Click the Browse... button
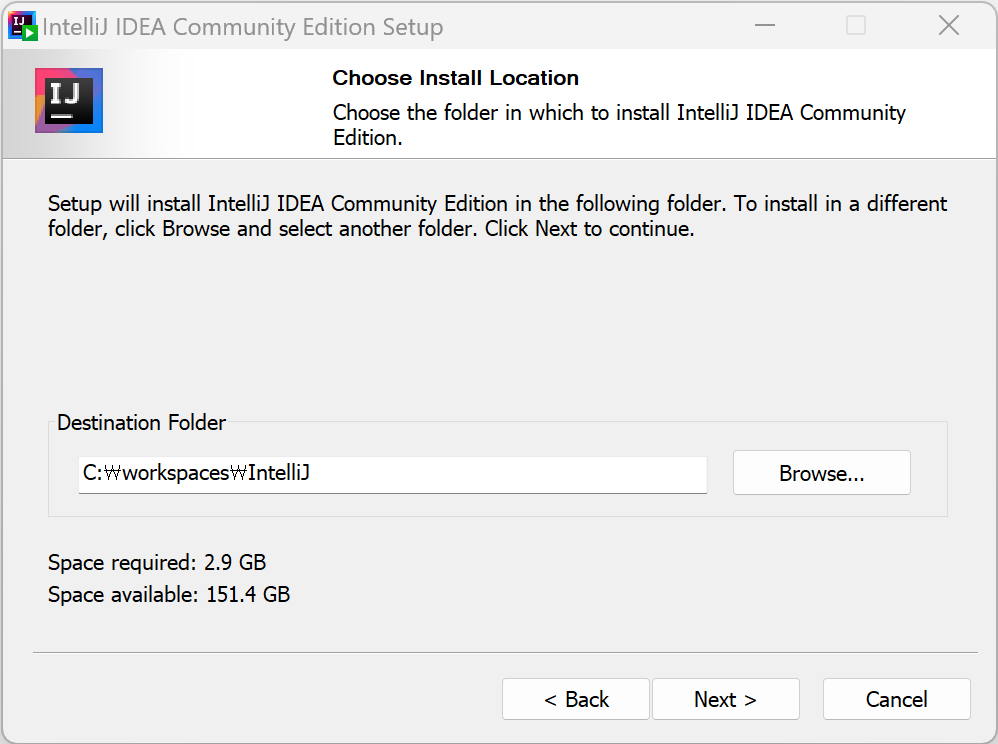This screenshot has height=744, width=998. coord(821,473)
